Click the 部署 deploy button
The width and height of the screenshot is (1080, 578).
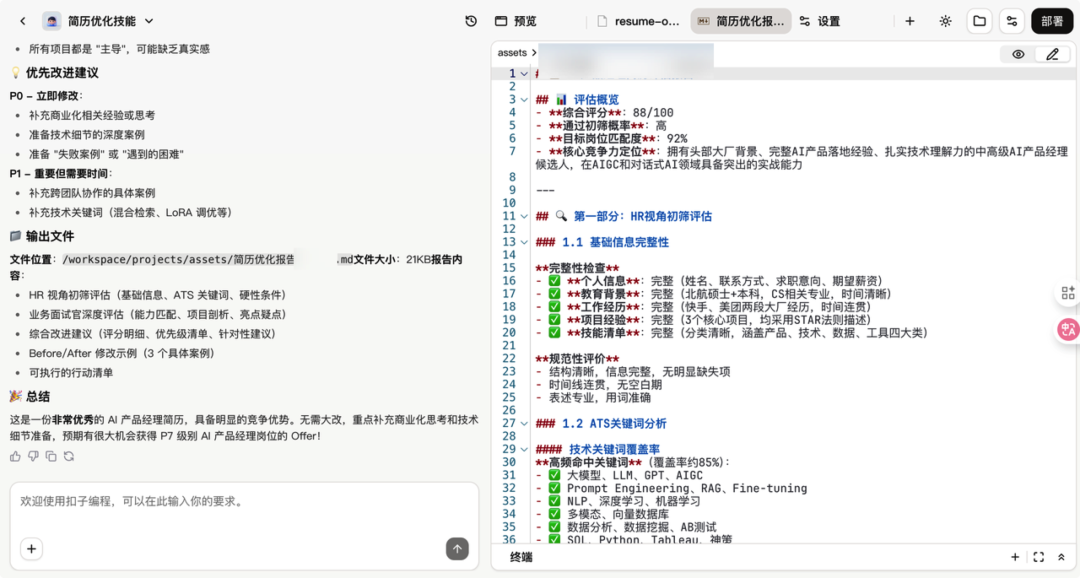tap(1052, 21)
